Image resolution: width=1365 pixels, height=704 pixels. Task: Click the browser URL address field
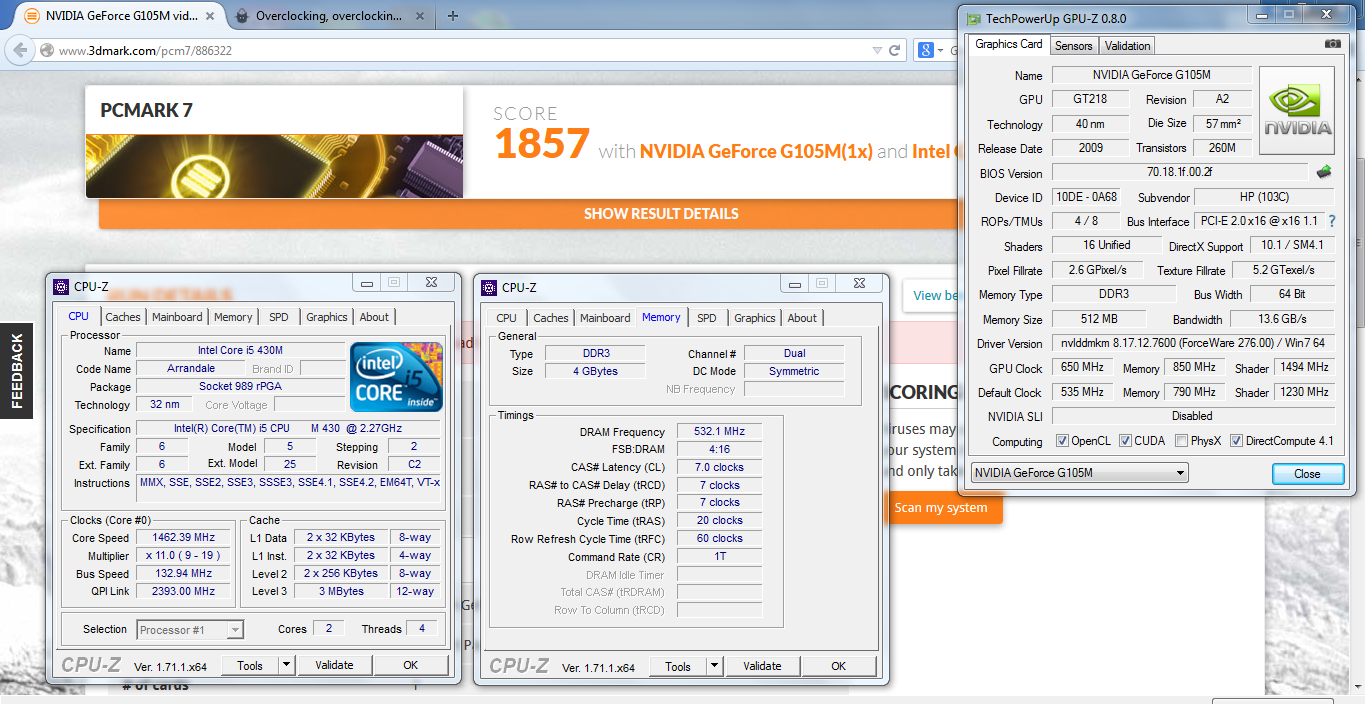coord(460,50)
